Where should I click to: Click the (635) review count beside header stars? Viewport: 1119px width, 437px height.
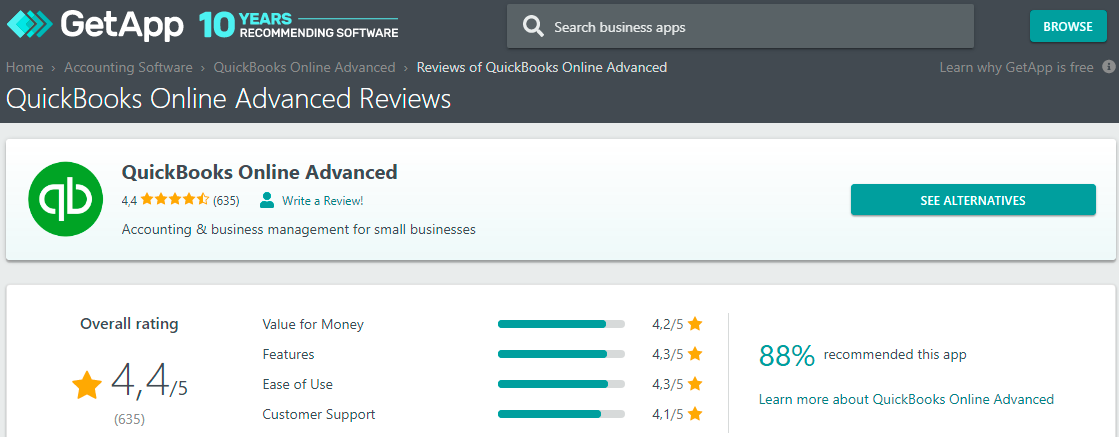click(x=226, y=201)
